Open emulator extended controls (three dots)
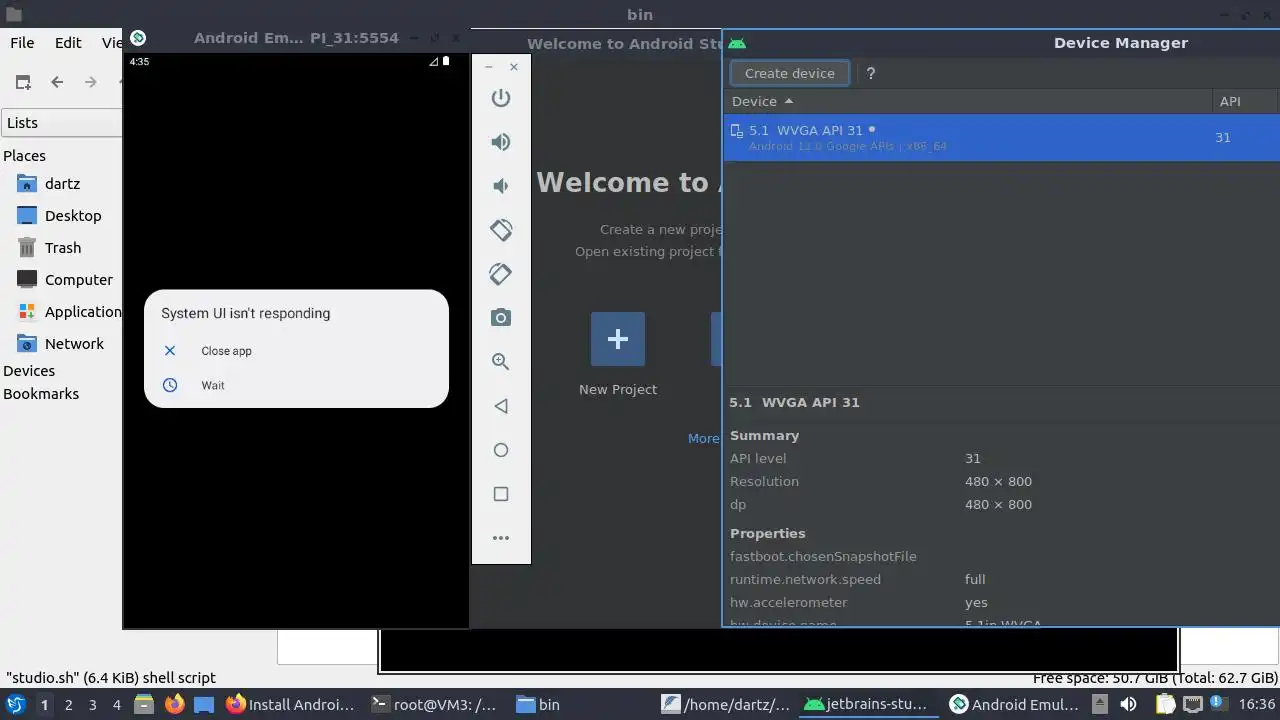Screen dimensions: 1280x720 pyautogui.click(x=501, y=538)
